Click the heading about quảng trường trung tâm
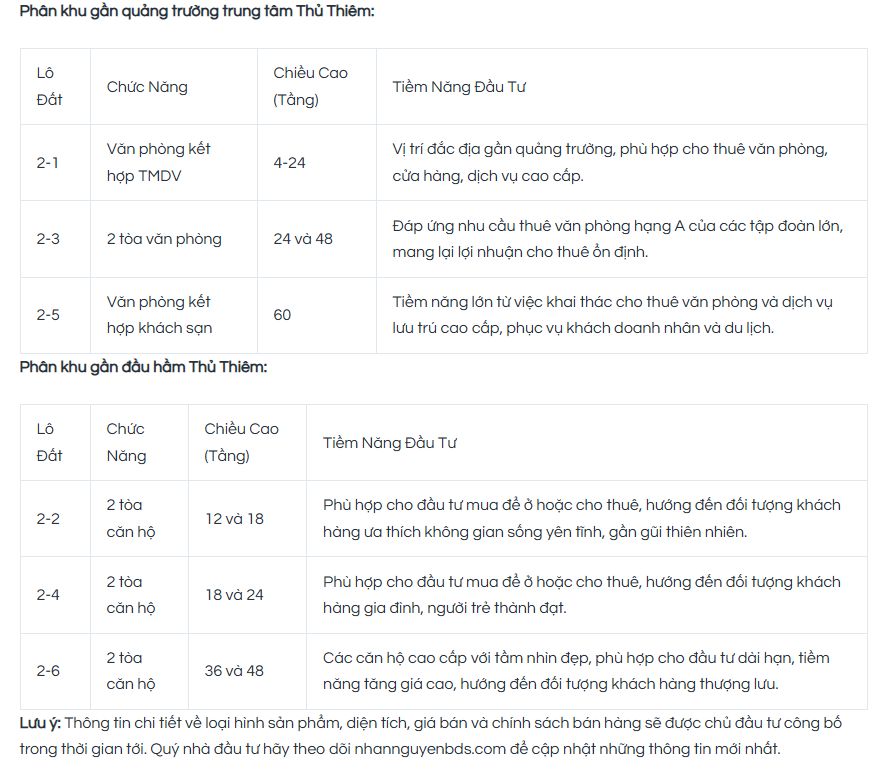This screenshot has width=887, height=773. pyautogui.click(x=197, y=11)
